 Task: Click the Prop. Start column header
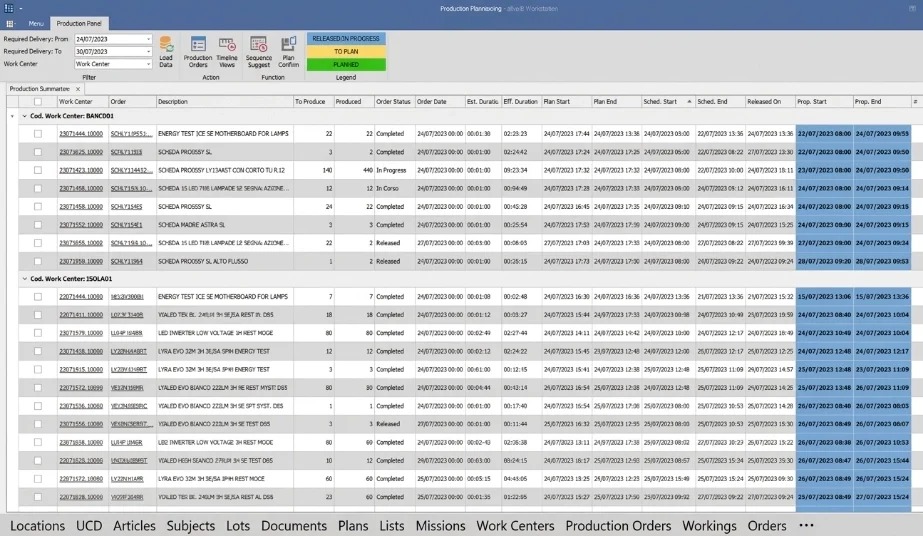tap(824, 102)
